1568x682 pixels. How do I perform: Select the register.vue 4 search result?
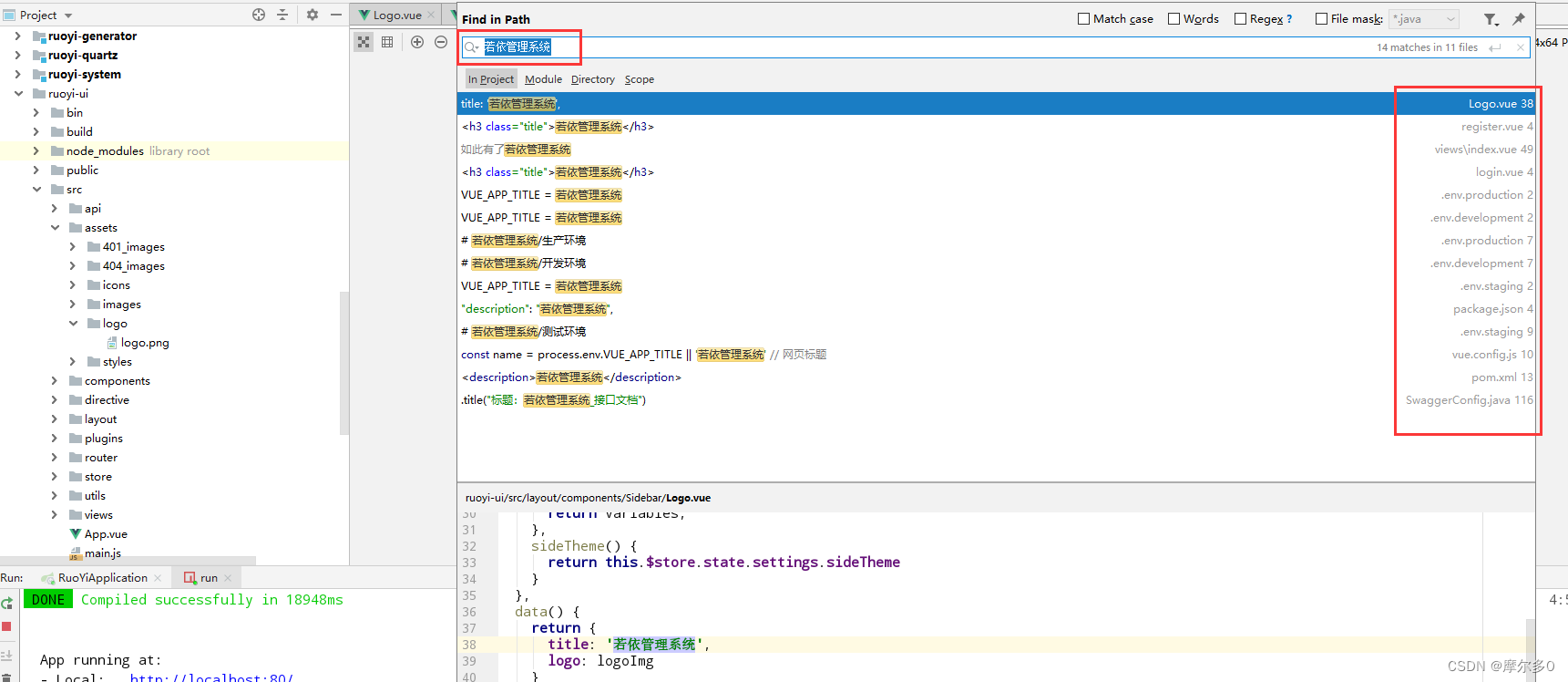pyautogui.click(x=996, y=127)
